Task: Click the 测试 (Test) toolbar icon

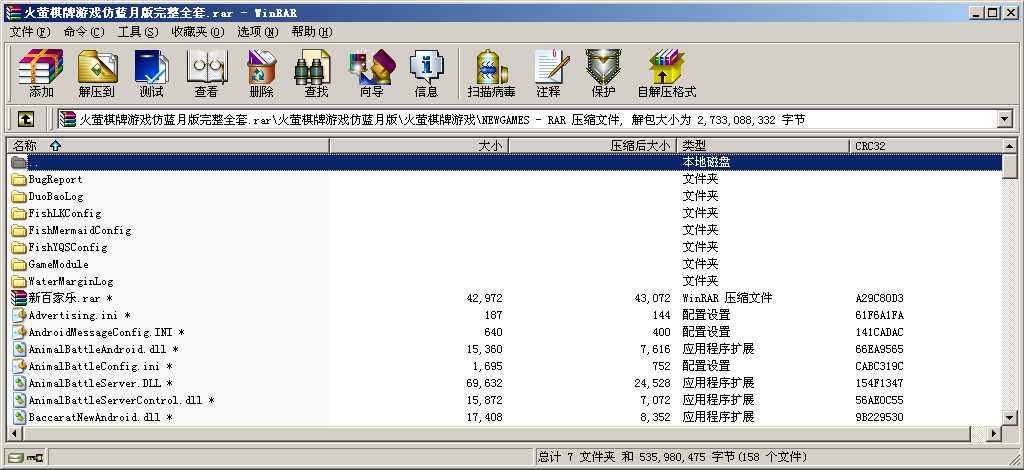Action: tap(151, 67)
